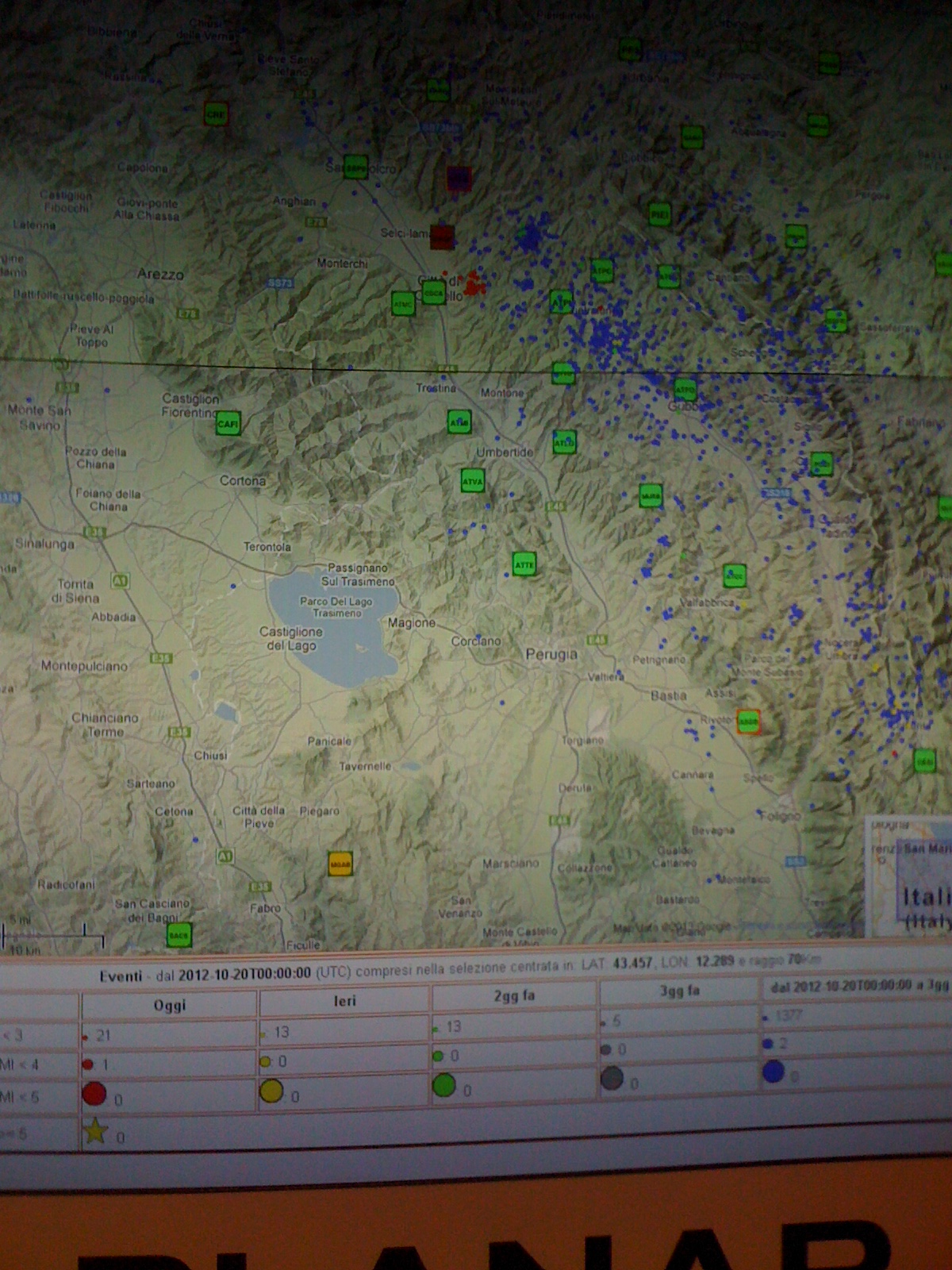Viewport: 952px width, 1270px height.
Task: Click the large red circle in Oggi column
Action: tap(94, 1094)
